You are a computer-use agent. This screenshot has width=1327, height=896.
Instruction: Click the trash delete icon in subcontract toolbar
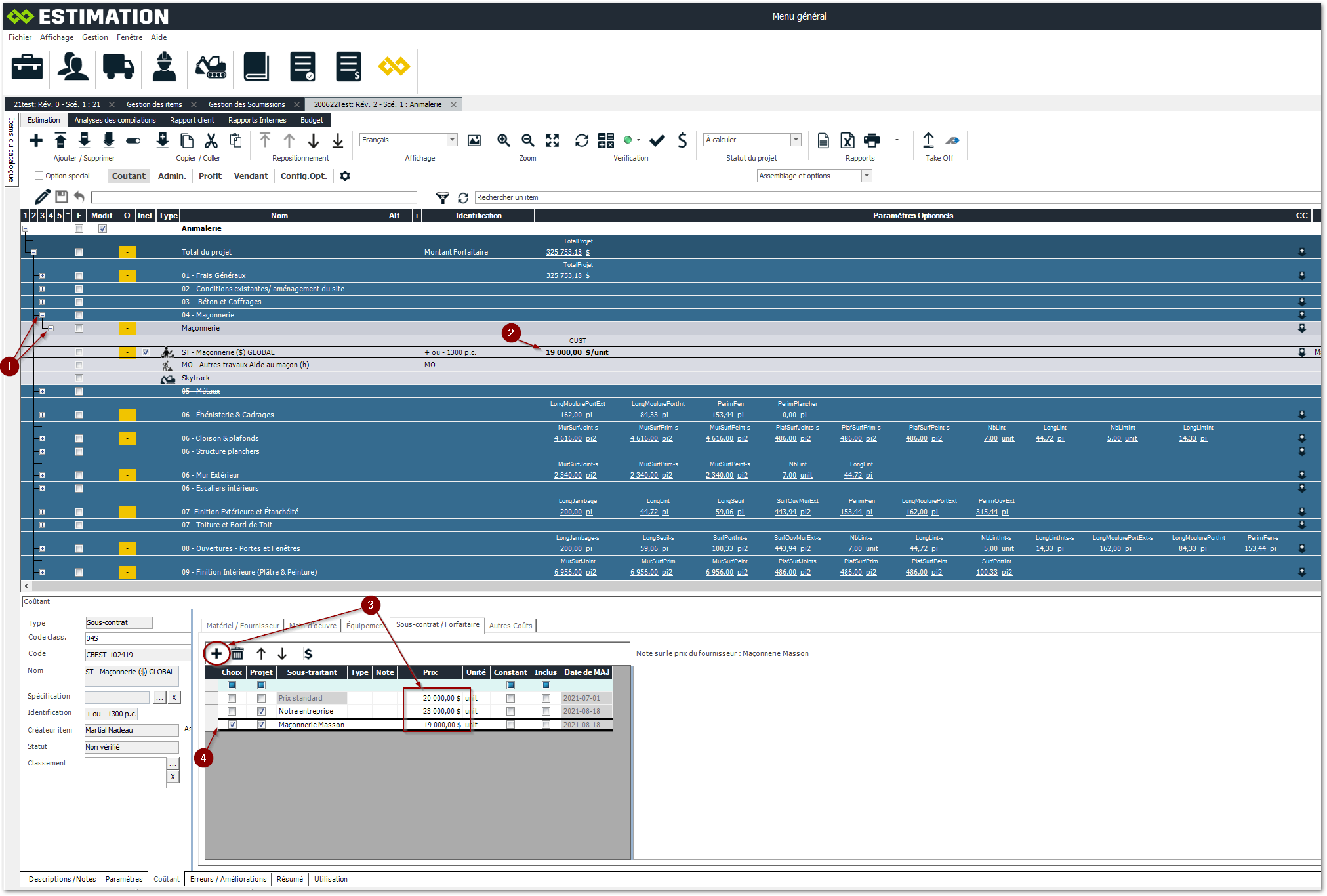(237, 653)
